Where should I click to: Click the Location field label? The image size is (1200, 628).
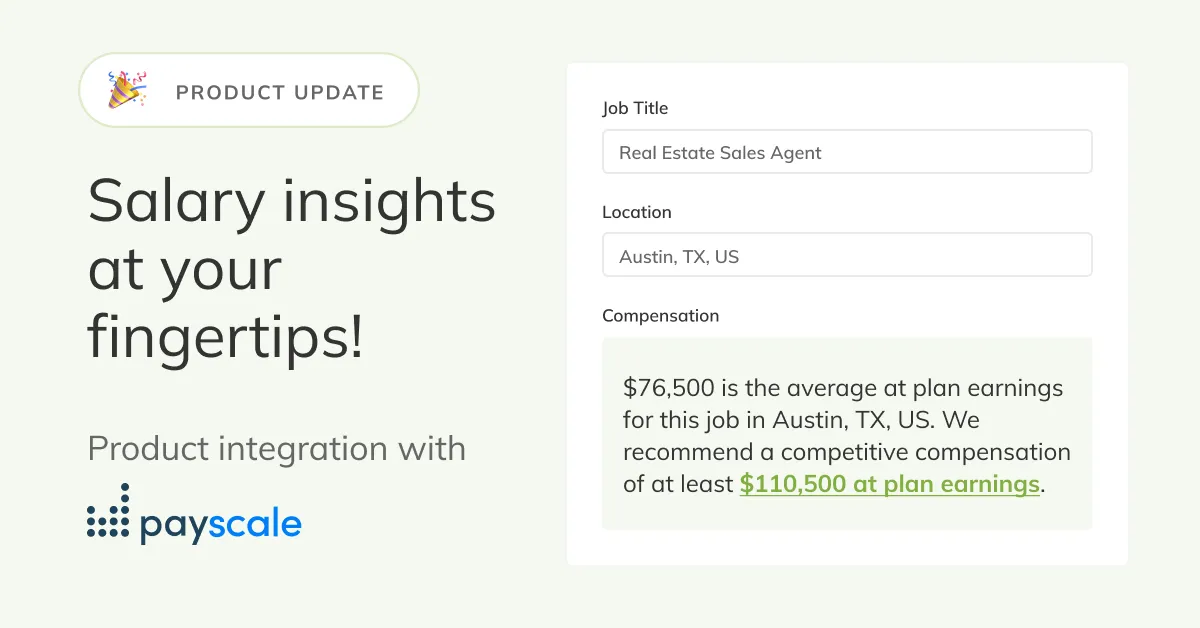[637, 212]
